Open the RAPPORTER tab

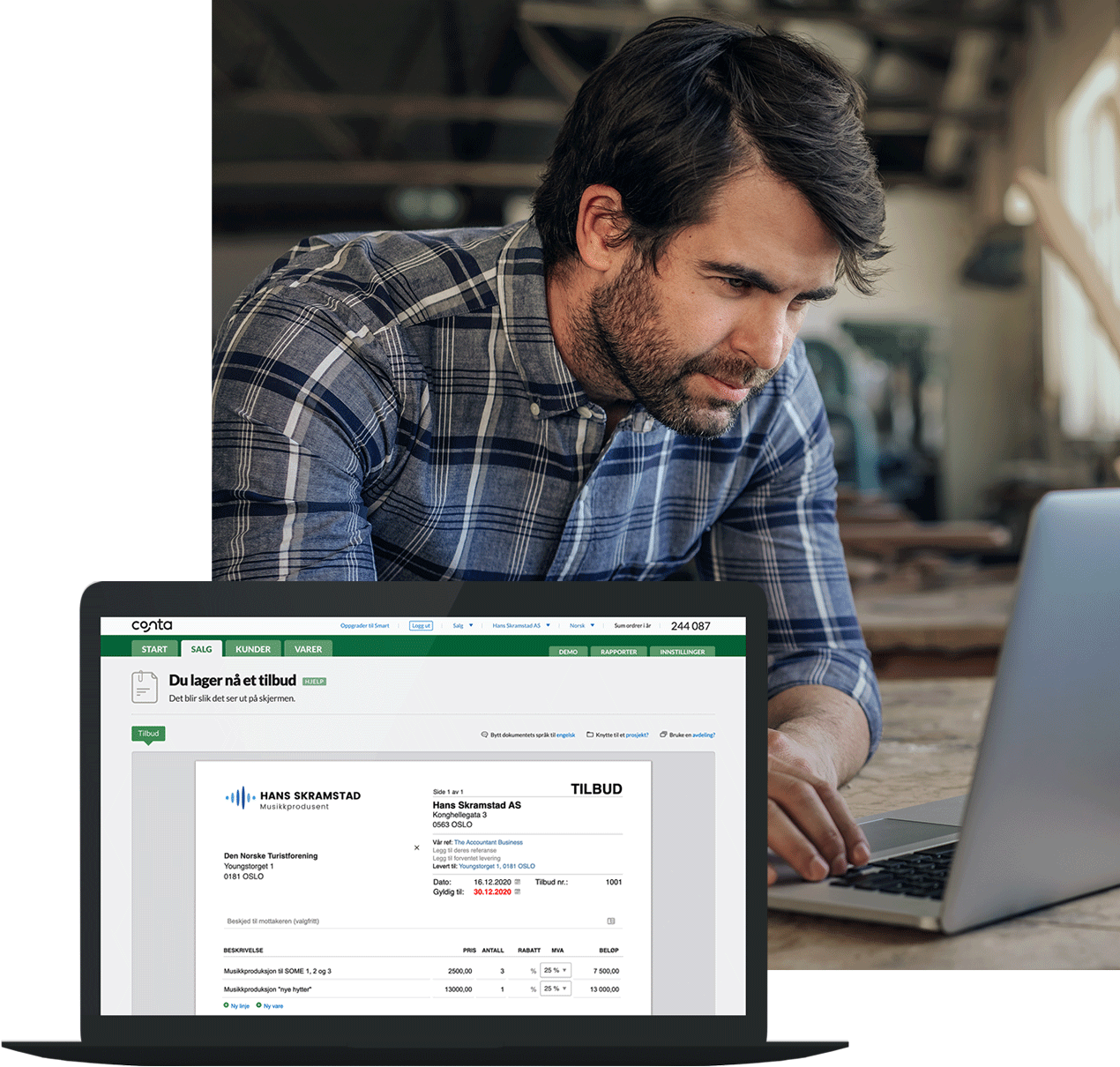coord(619,652)
